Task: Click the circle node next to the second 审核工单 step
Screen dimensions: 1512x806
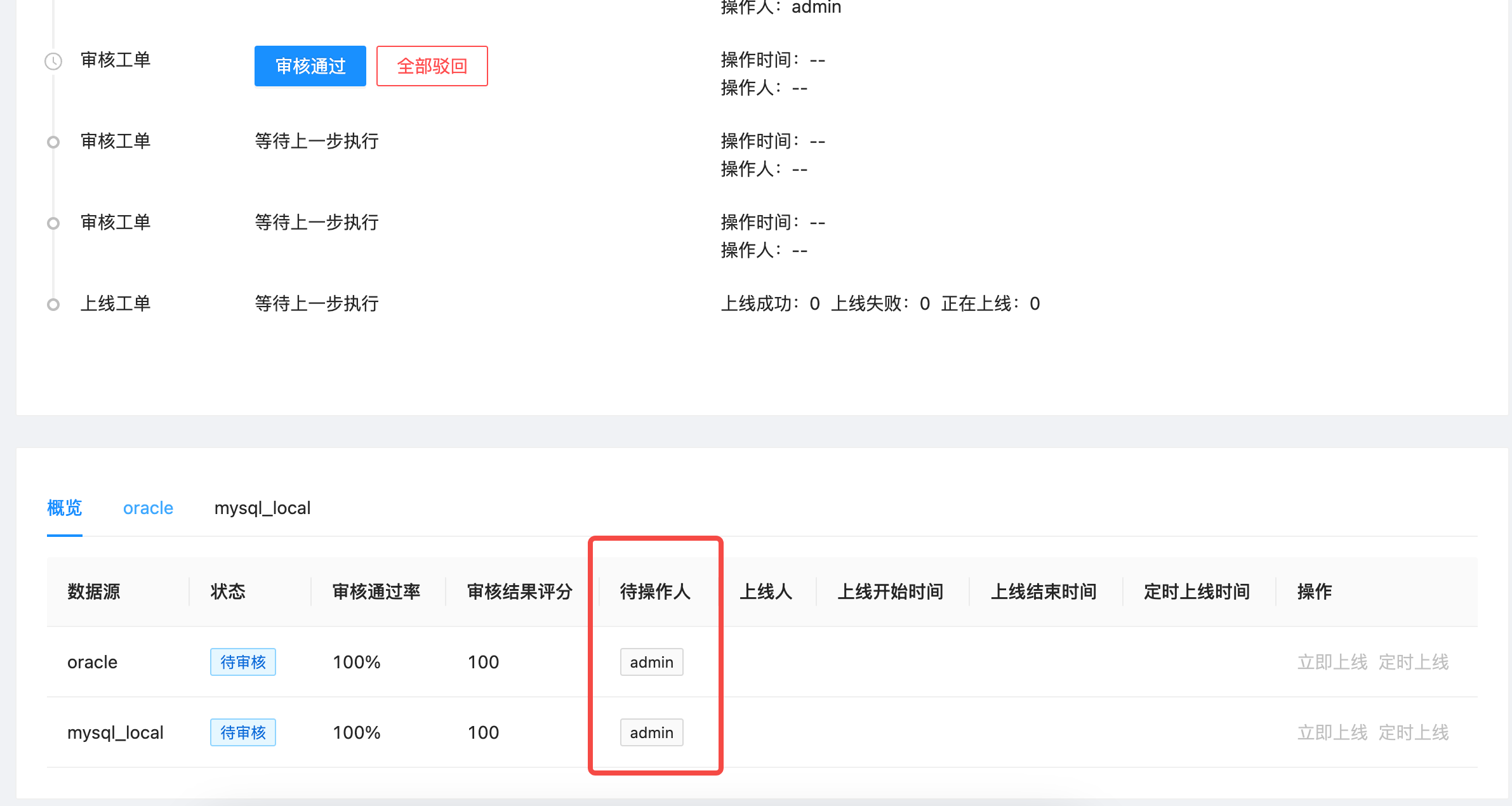Action: 53,142
